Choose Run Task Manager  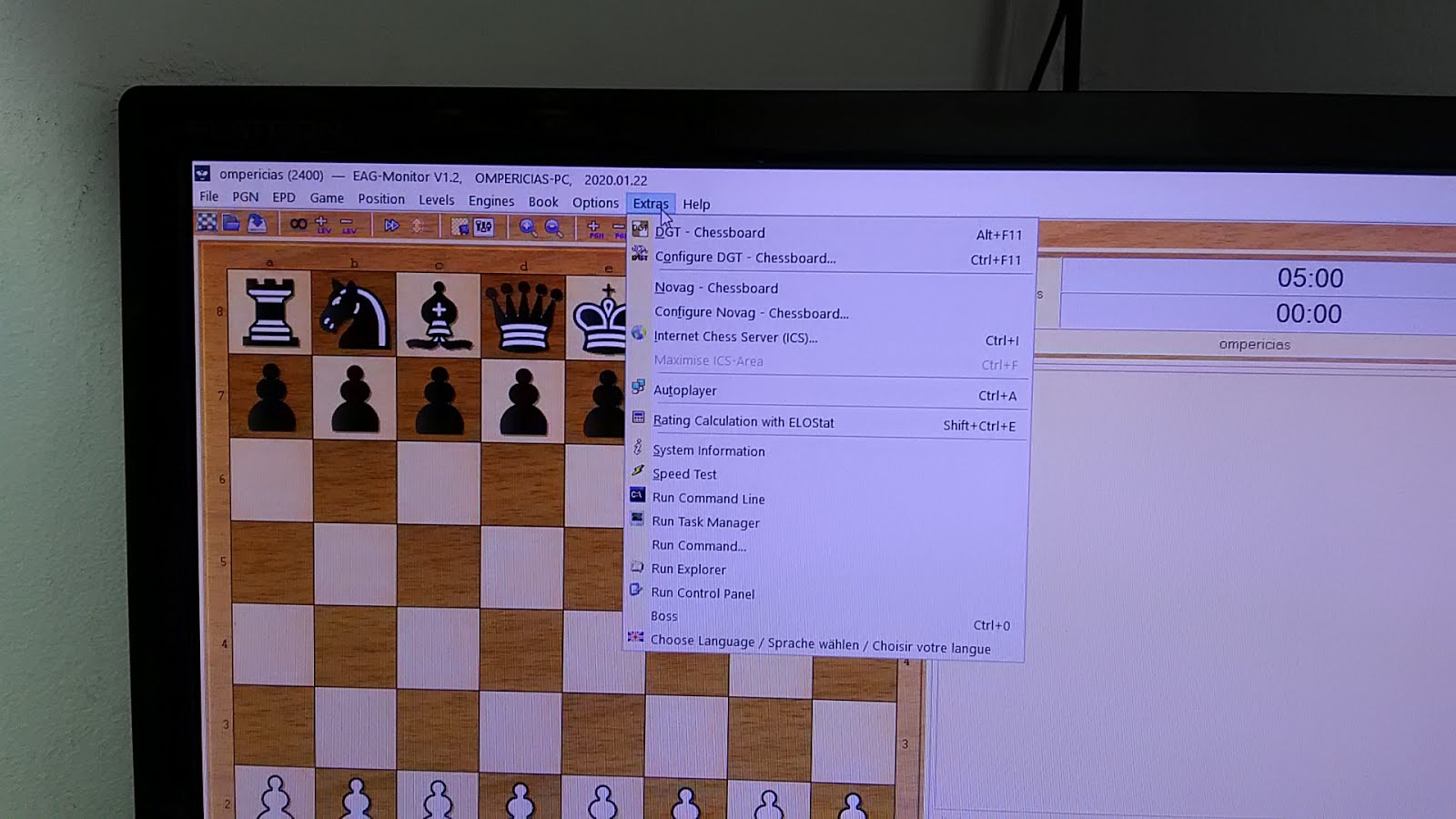pos(825,522)
